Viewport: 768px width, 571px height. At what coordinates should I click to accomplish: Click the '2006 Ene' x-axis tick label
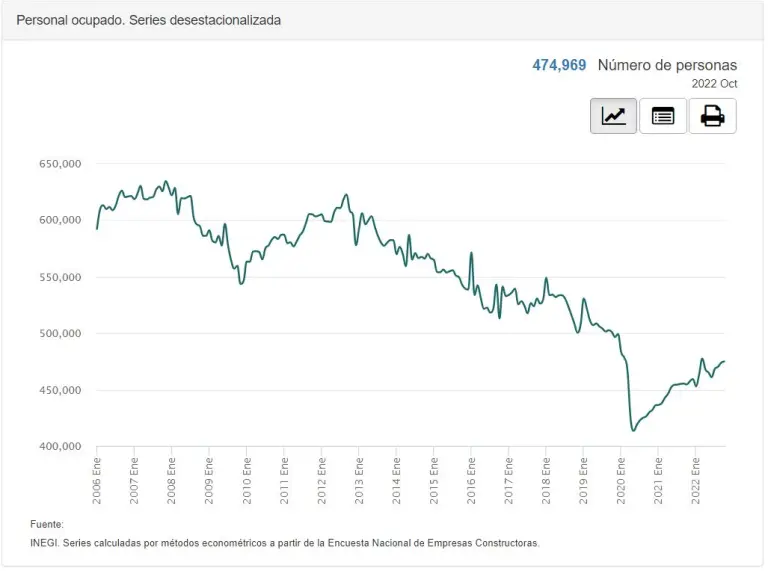click(97, 477)
